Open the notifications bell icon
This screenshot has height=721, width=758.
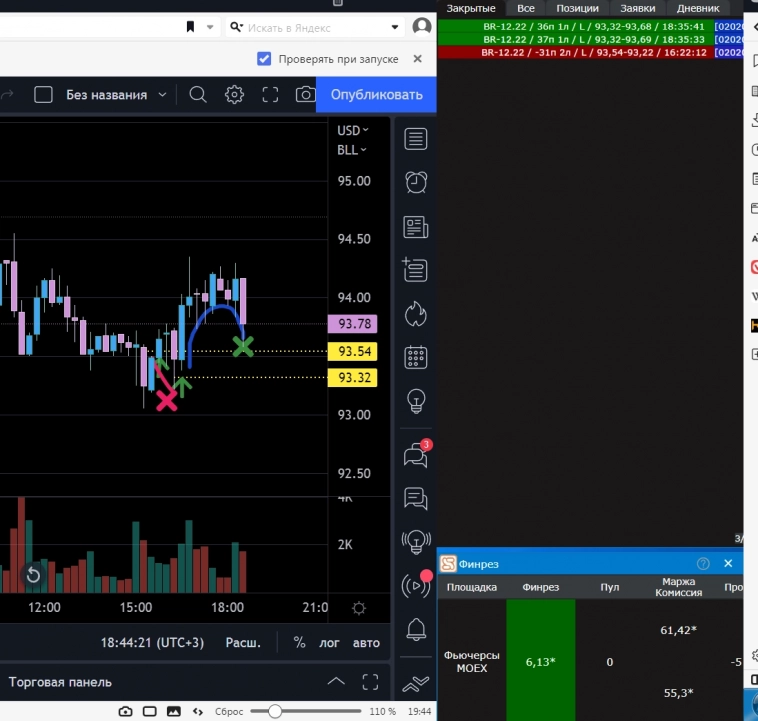click(416, 629)
